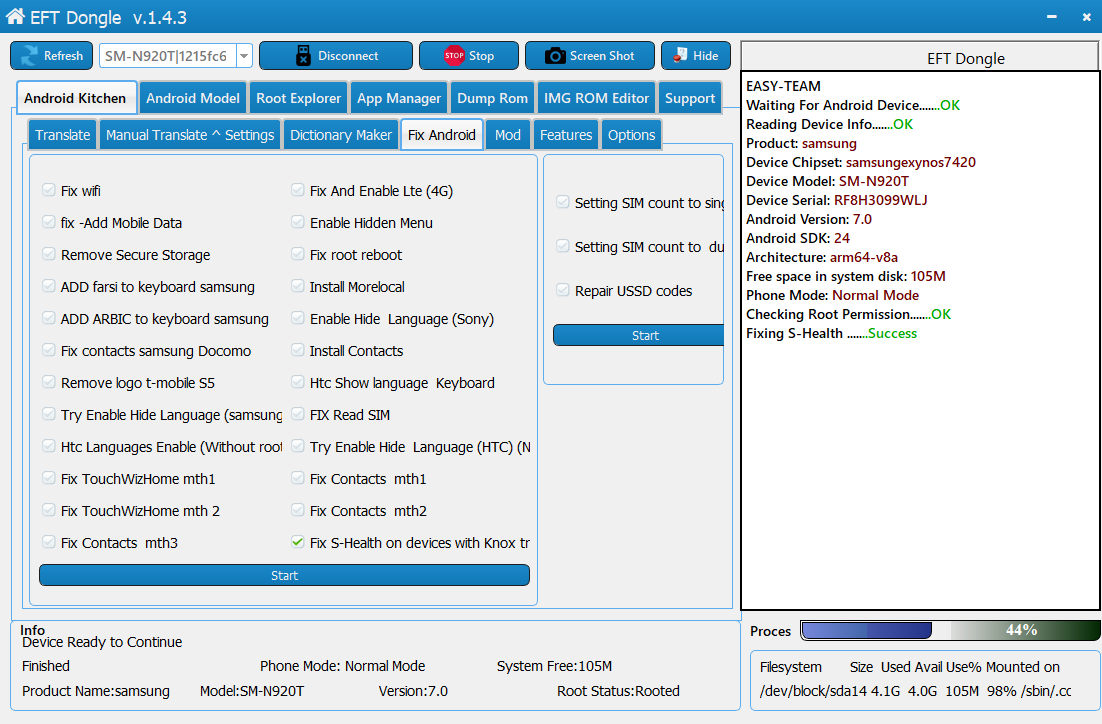Select the Fix Android sub-tab
Image resolution: width=1102 pixels, height=724 pixels.
tap(442, 134)
